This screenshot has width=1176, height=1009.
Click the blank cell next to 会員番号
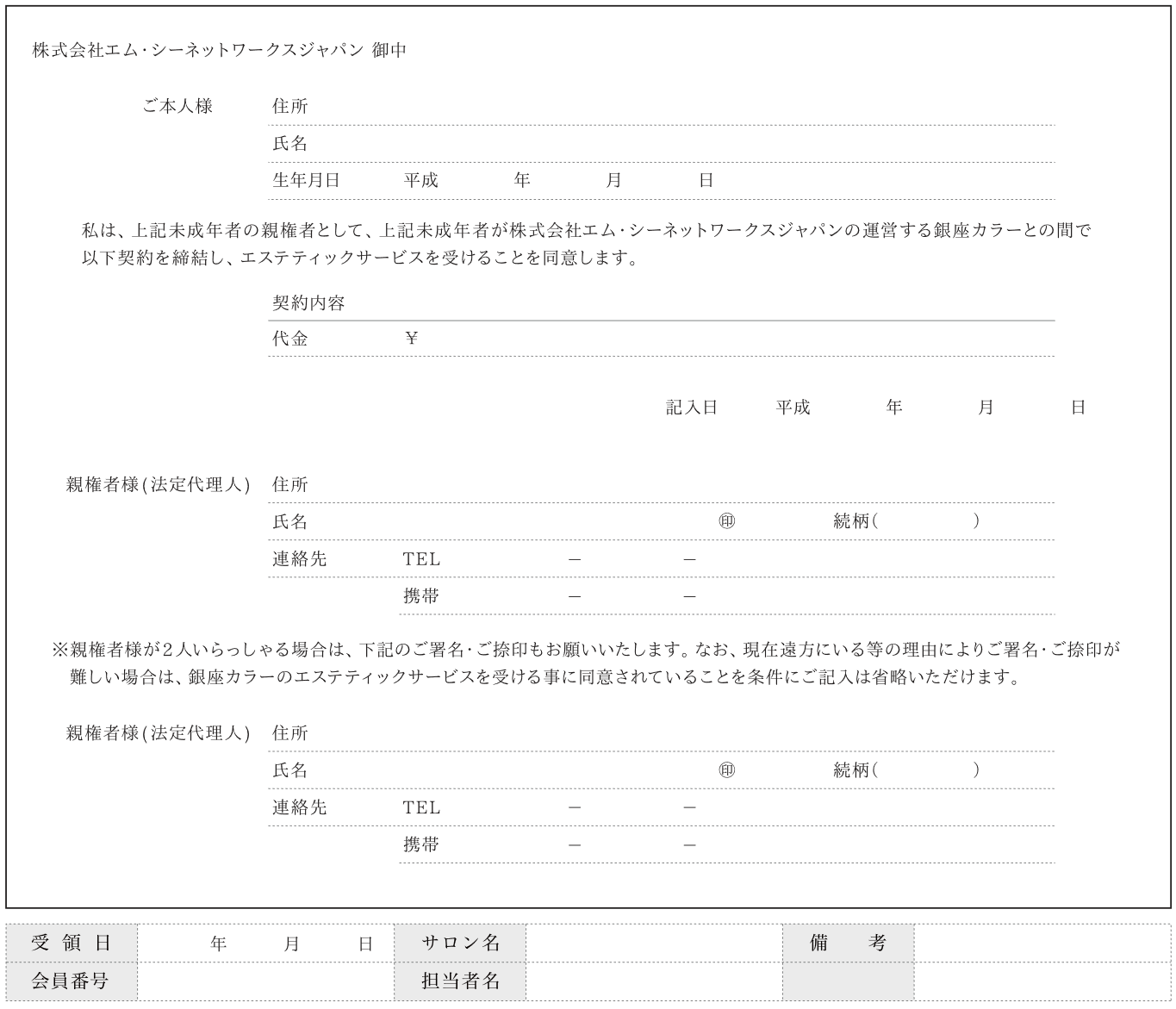265,981
